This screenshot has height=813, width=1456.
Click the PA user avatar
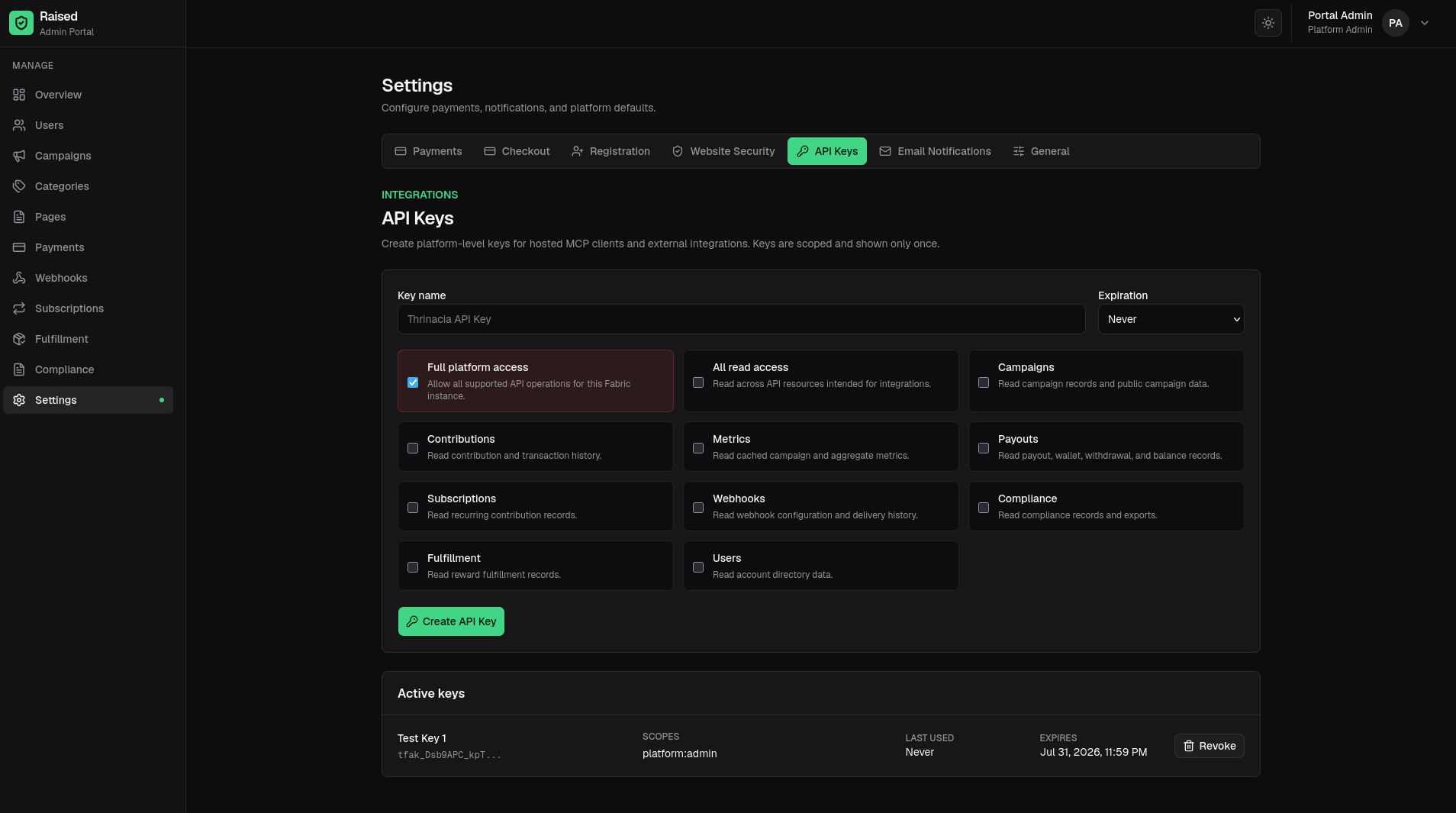click(1396, 23)
